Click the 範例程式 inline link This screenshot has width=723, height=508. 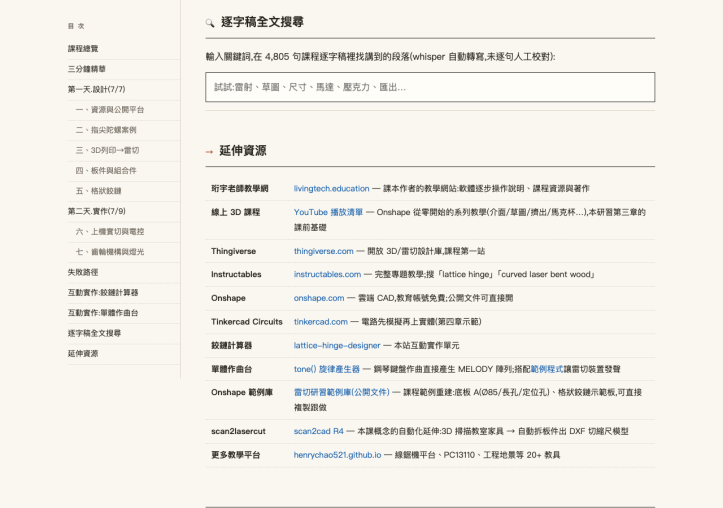[547, 369]
